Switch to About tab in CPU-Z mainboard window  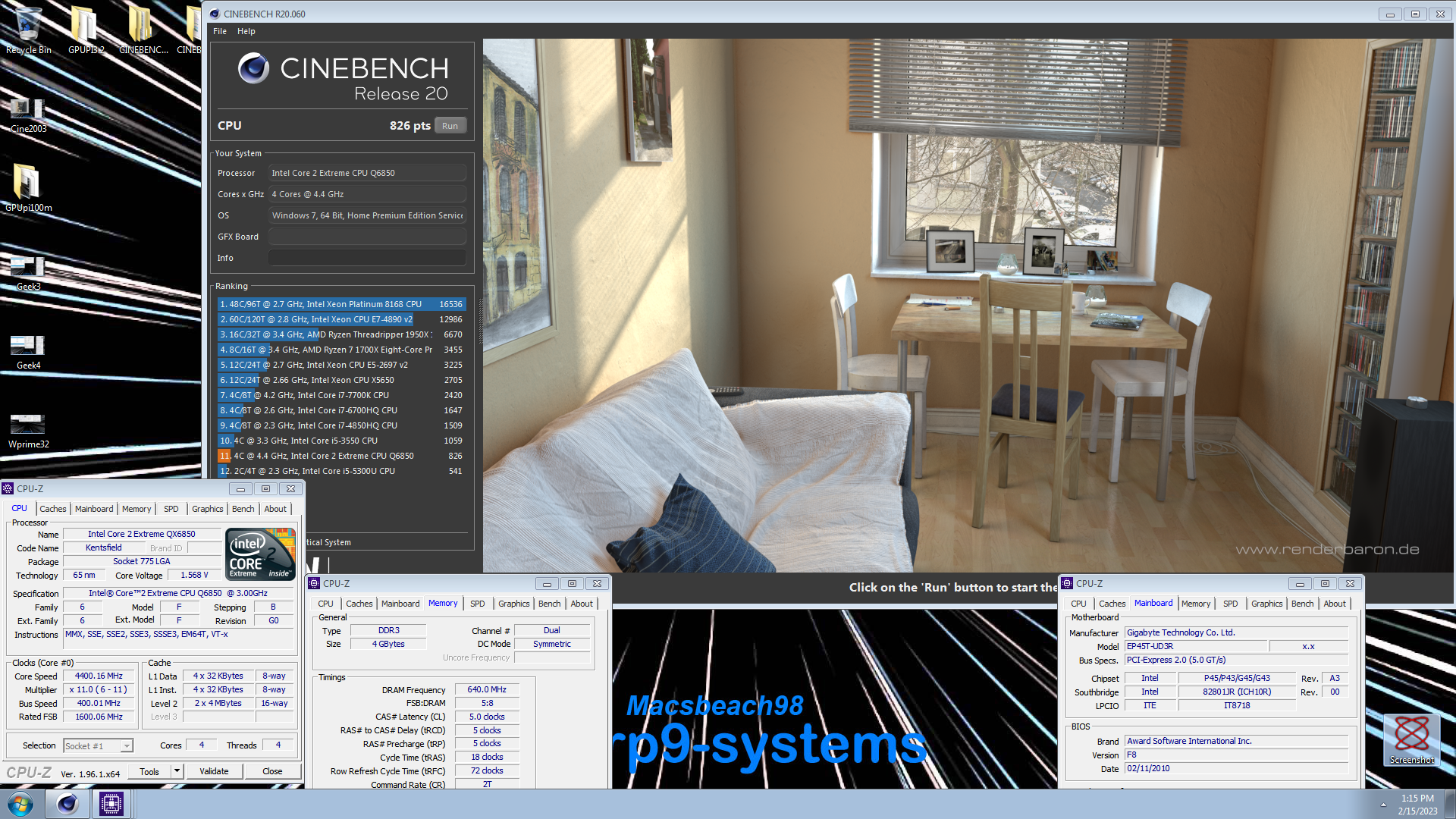click(1335, 604)
